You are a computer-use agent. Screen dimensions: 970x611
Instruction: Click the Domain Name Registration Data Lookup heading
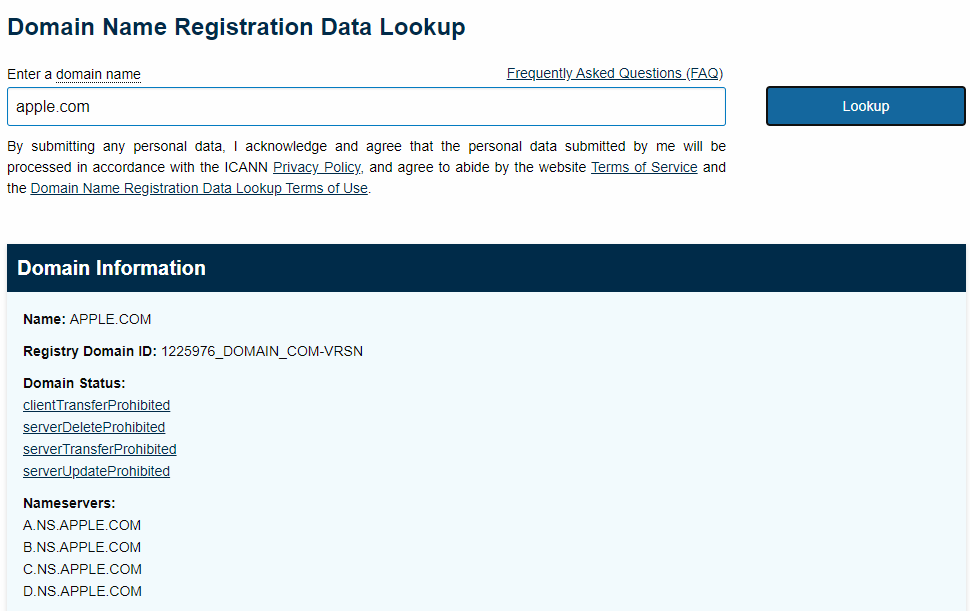(x=236, y=27)
